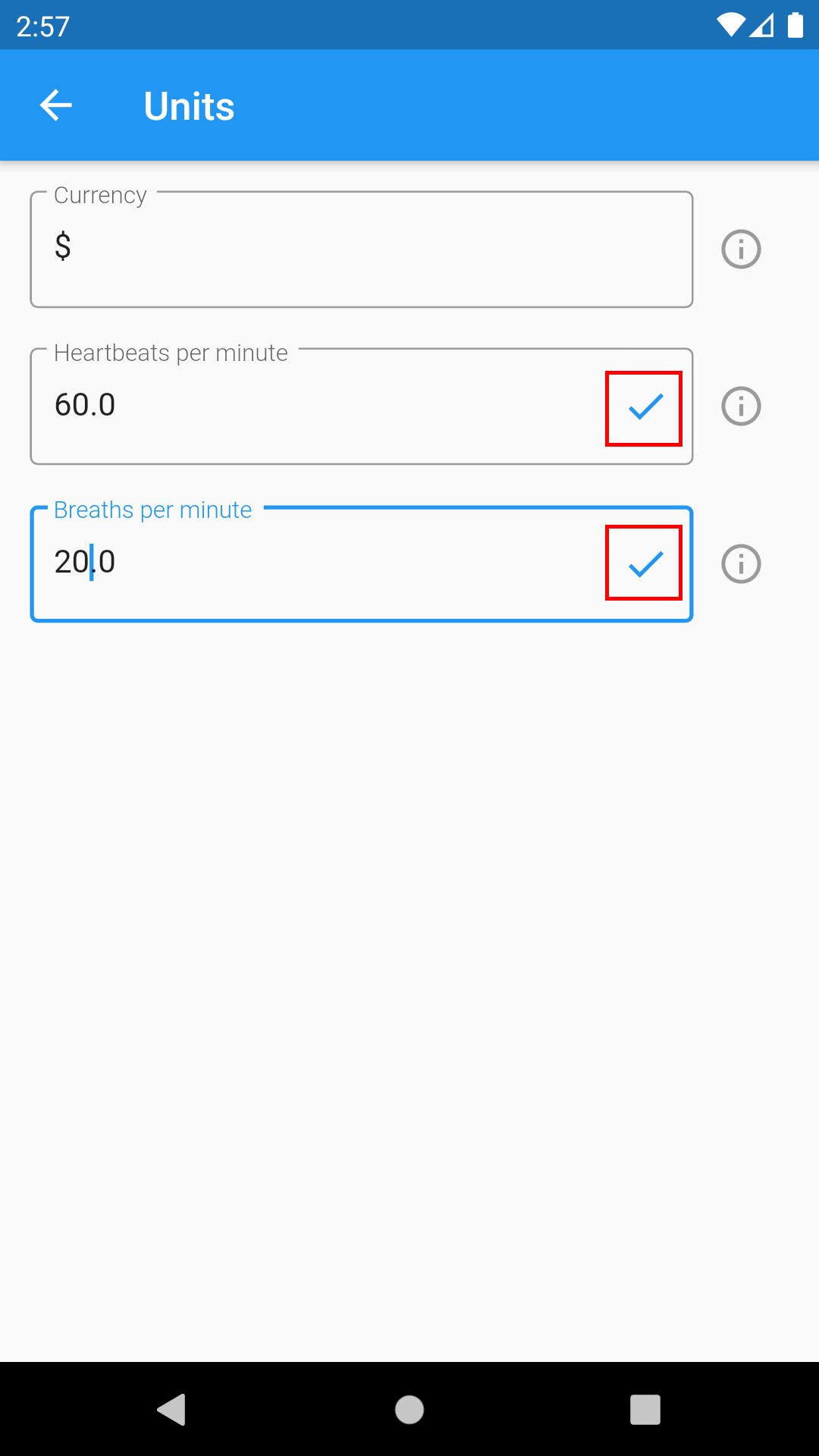Confirm Breaths per minute with checkmark
Viewport: 819px width, 1456px height.
pos(645,563)
